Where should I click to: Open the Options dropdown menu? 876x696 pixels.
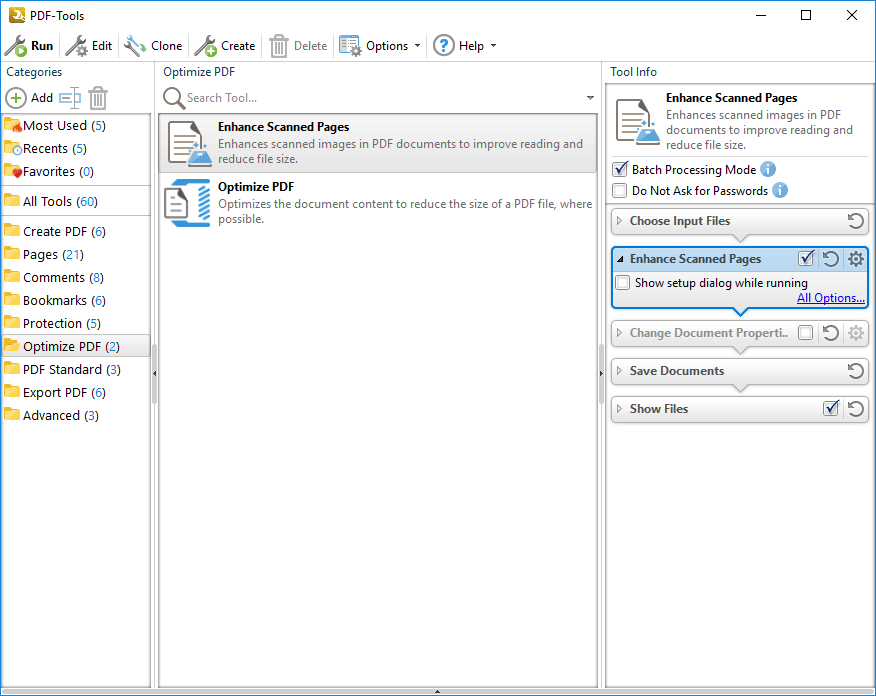[380, 46]
